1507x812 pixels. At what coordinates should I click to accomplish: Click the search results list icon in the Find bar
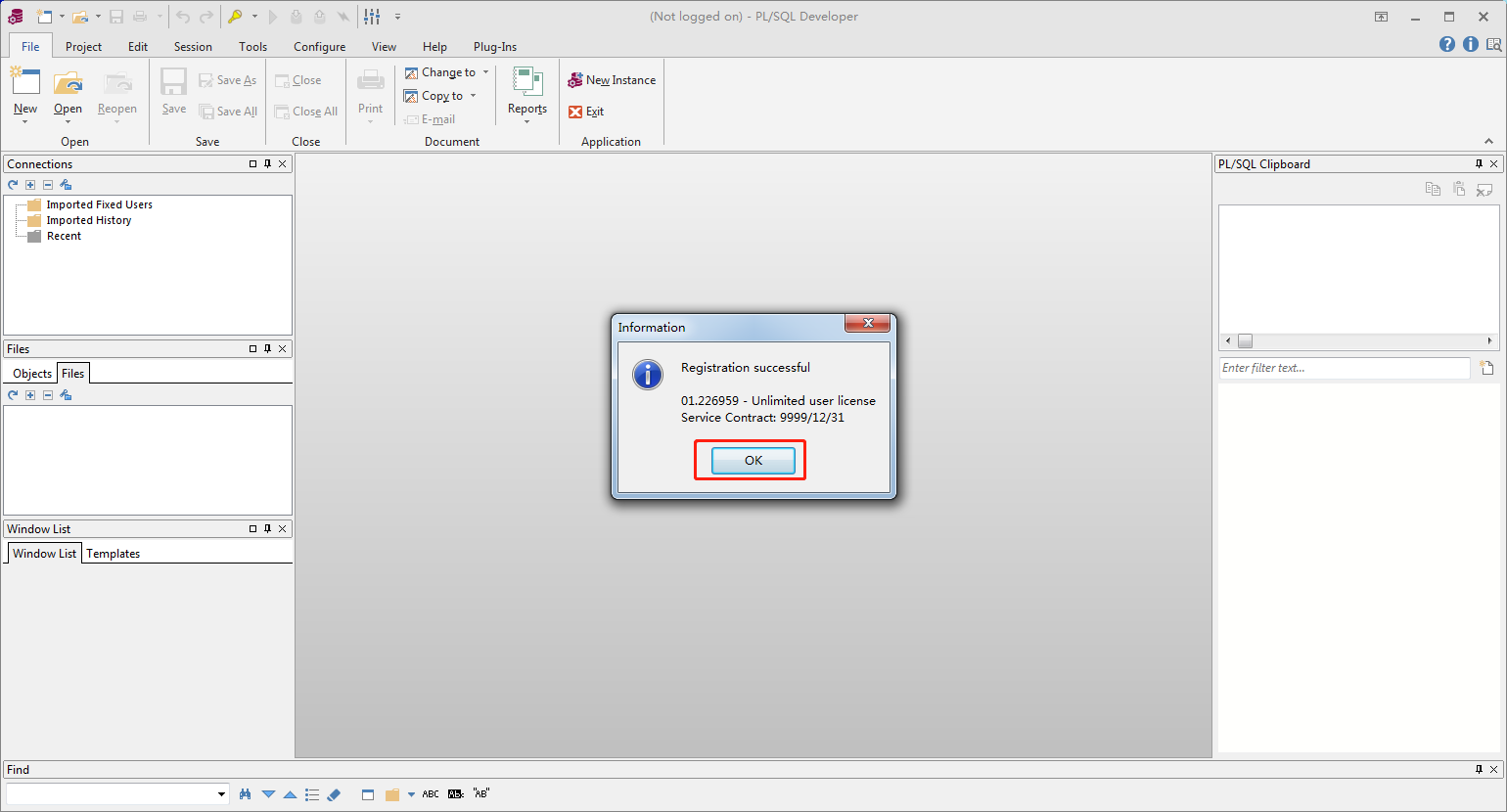[x=312, y=794]
